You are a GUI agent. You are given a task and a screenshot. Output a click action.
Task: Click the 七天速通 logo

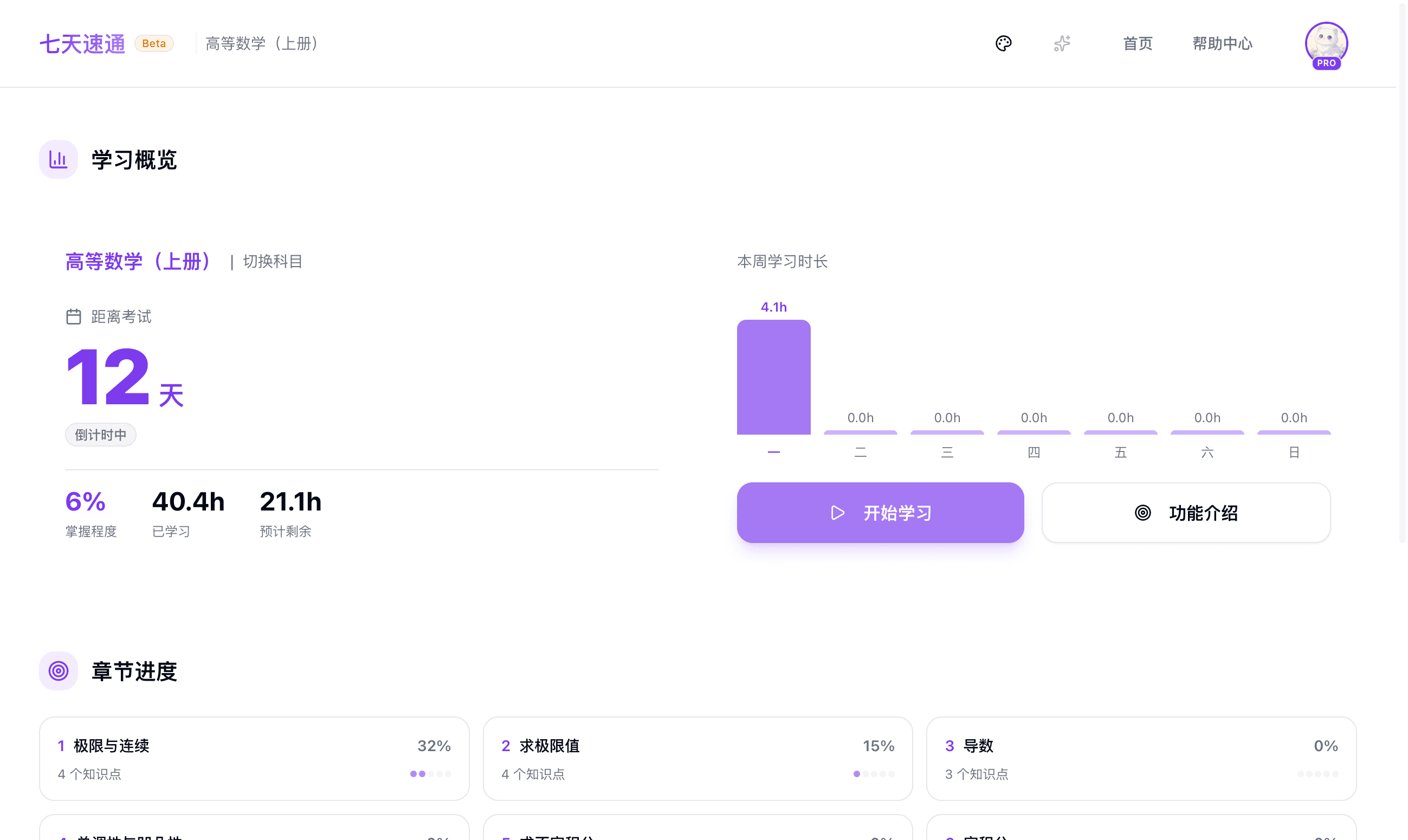(82, 43)
